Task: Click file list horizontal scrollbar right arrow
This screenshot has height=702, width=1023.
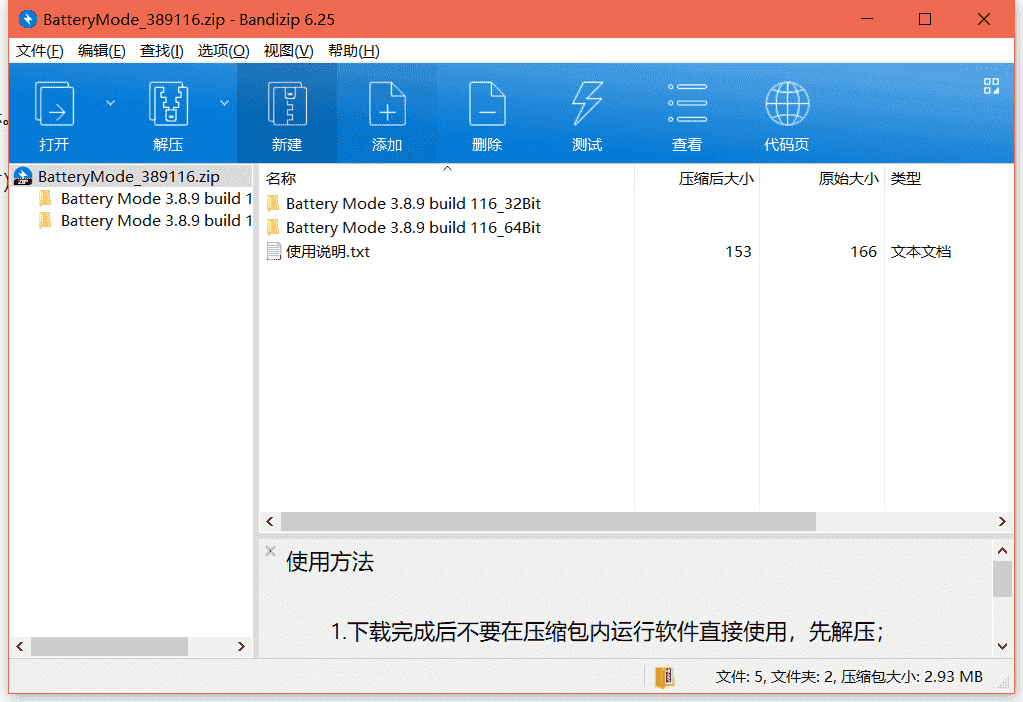Action: tap(1002, 521)
